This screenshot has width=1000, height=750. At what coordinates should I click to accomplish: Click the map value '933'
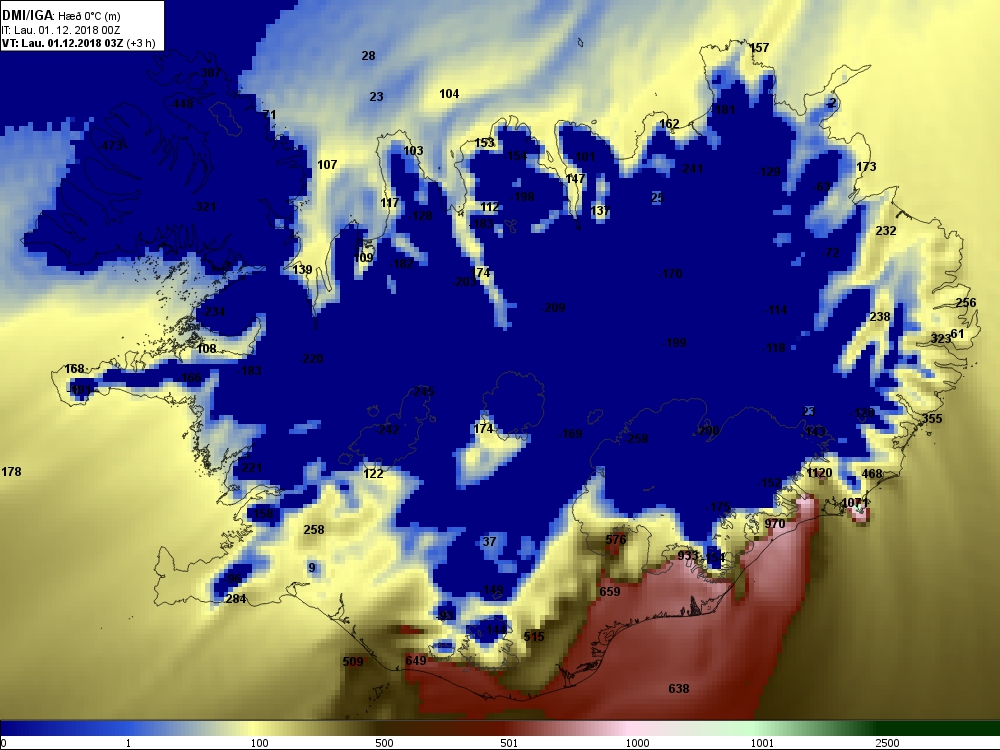pyautogui.click(x=688, y=555)
